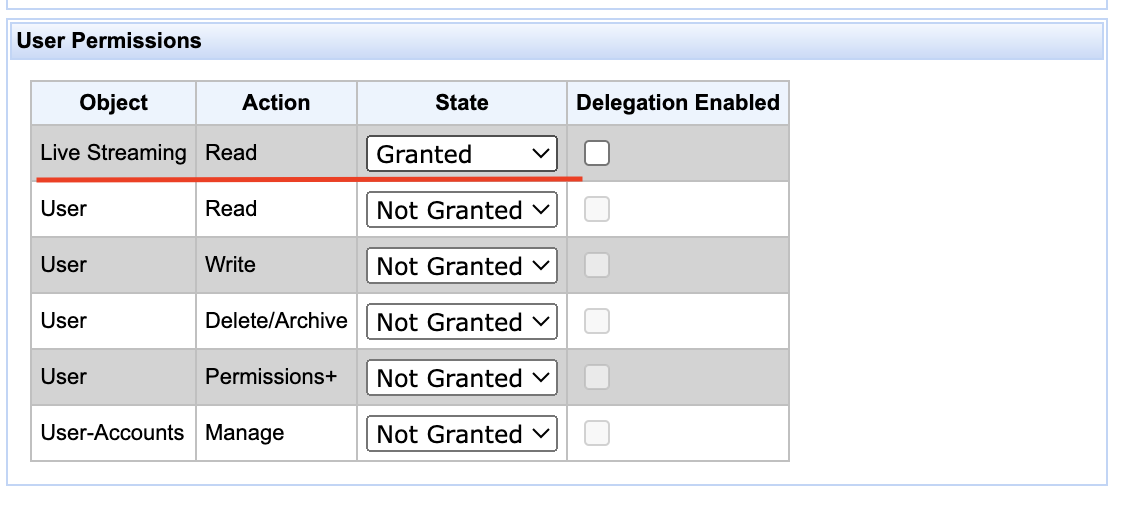
Task: Open the User-Accounts Manage state dropdown
Action: pos(461,434)
